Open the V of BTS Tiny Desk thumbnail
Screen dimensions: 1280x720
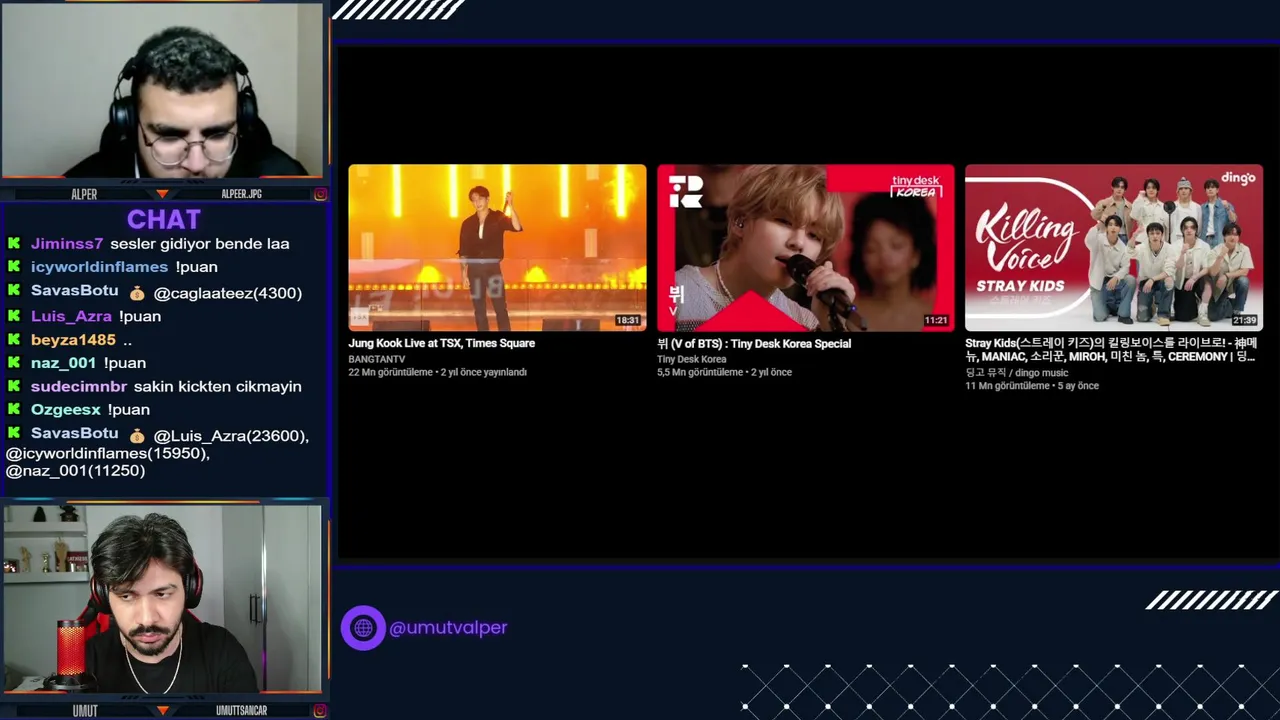tap(805, 247)
